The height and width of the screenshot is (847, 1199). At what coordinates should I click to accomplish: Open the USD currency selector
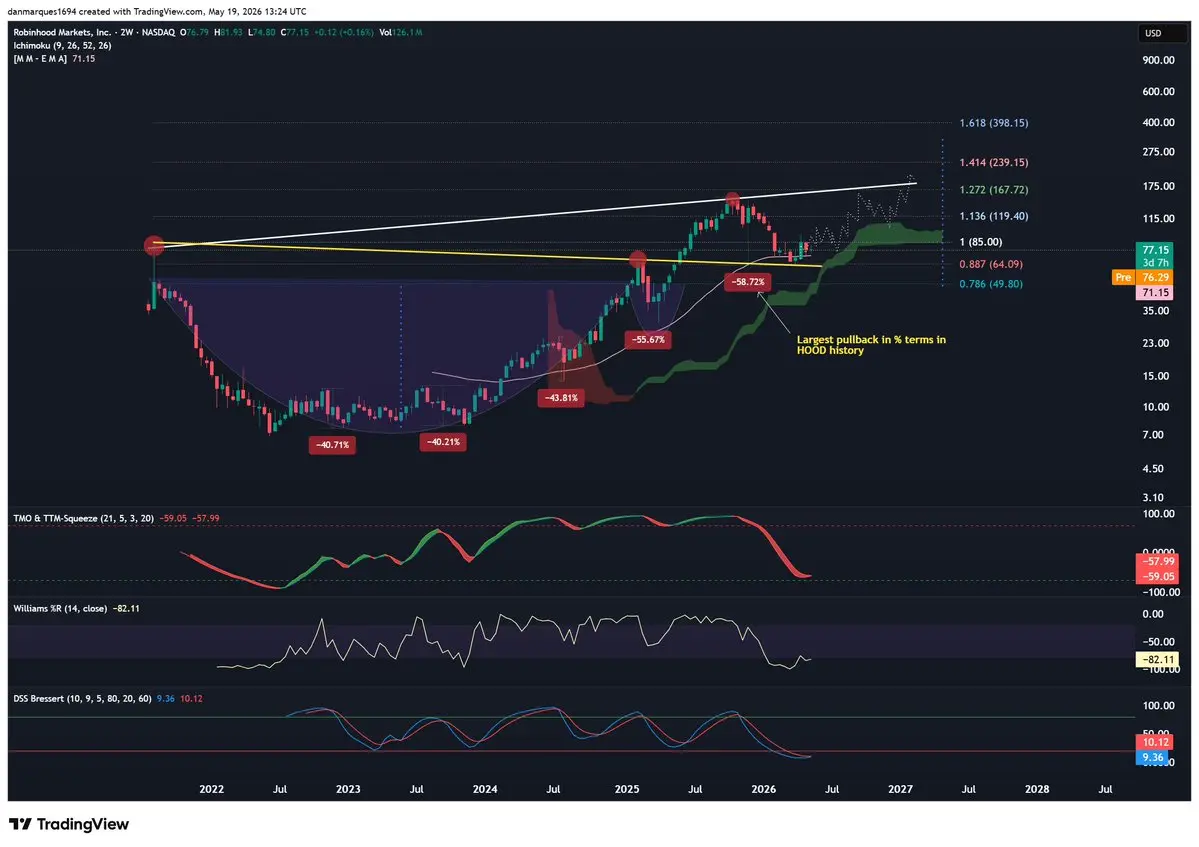pyautogui.click(x=1161, y=33)
